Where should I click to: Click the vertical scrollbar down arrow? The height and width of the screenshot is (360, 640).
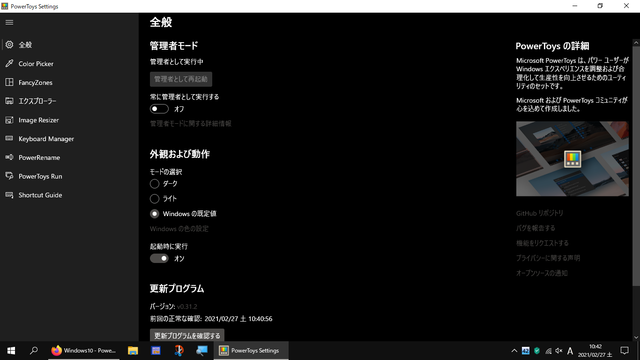tap(636, 337)
